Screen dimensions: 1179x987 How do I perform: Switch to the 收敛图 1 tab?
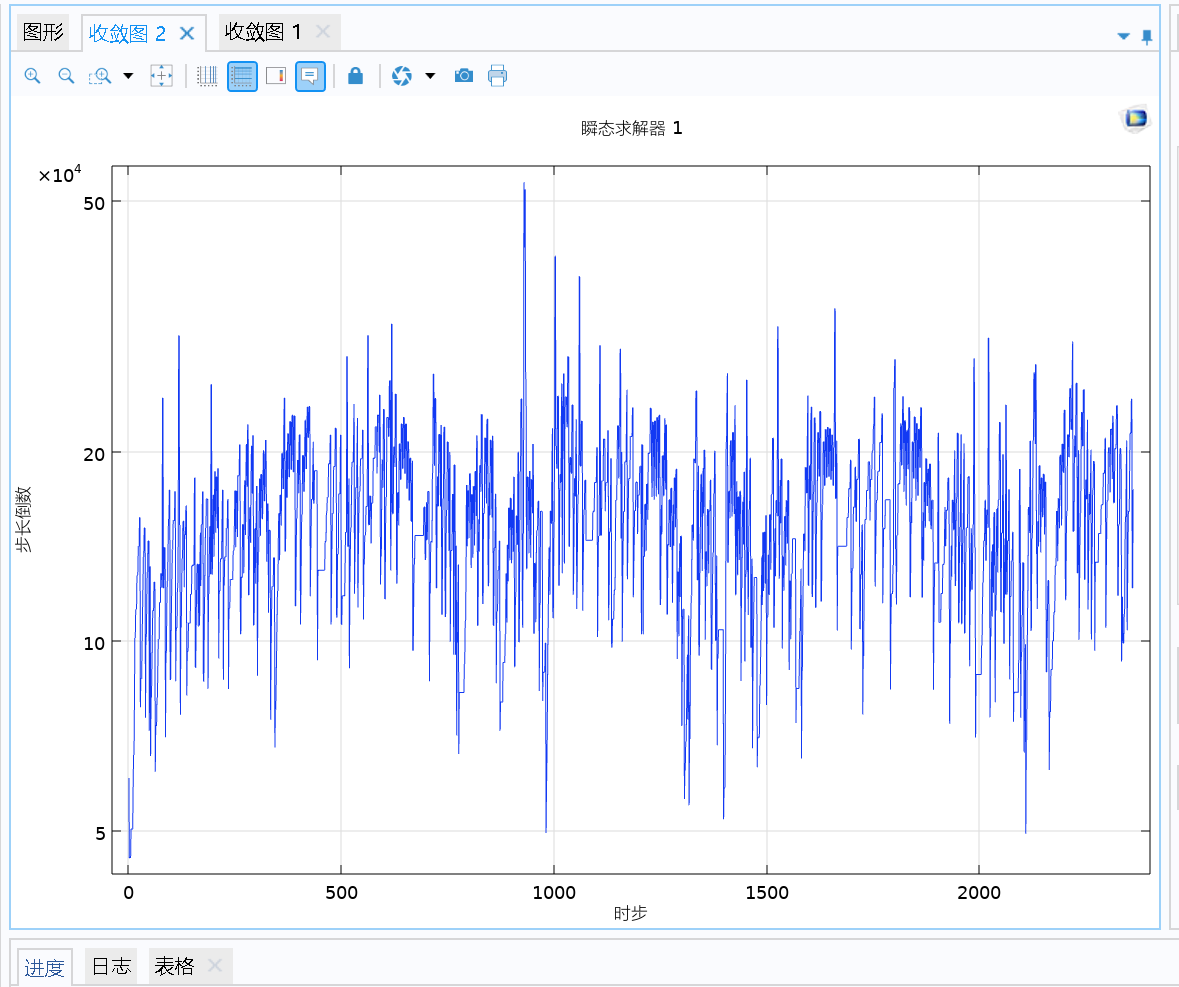(x=263, y=33)
